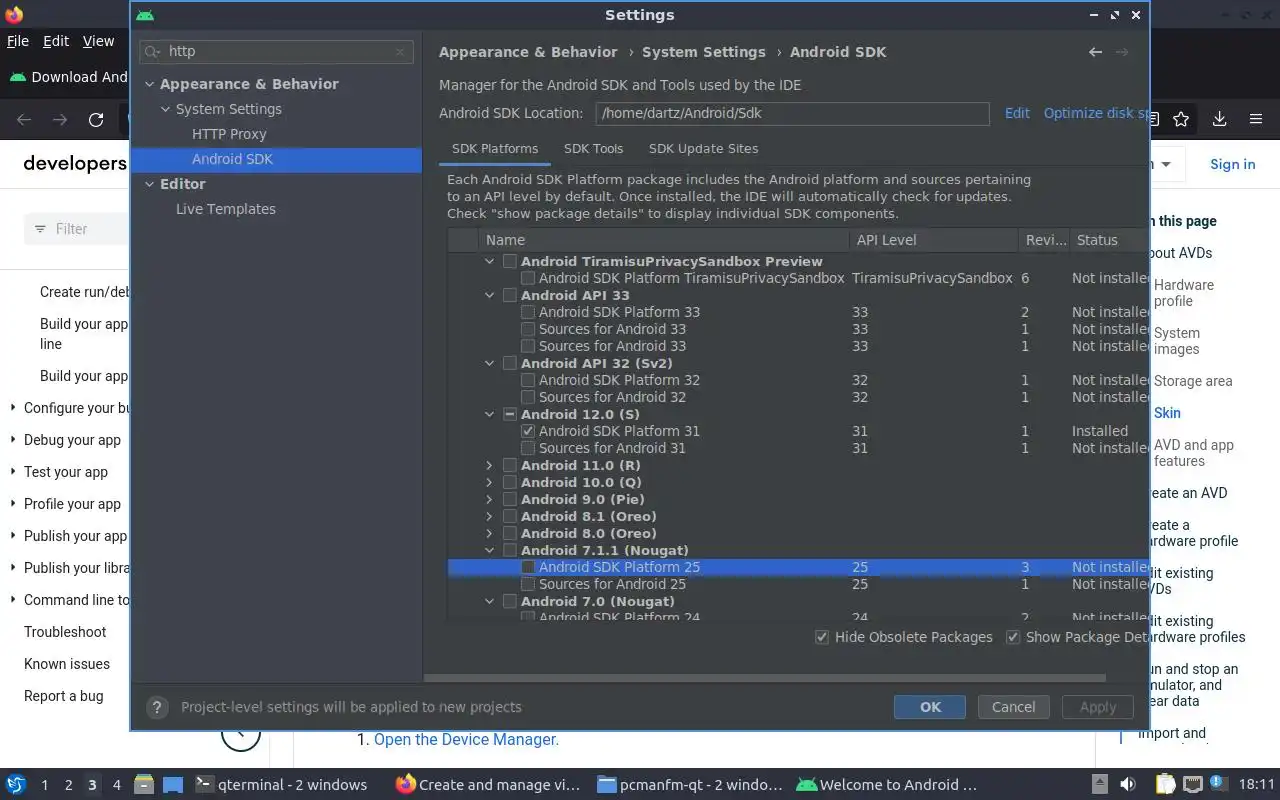Open the Edit menu
Image resolution: width=1280 pixels, height=800 pixels.
pyautogui.click(x=56, y=41)
